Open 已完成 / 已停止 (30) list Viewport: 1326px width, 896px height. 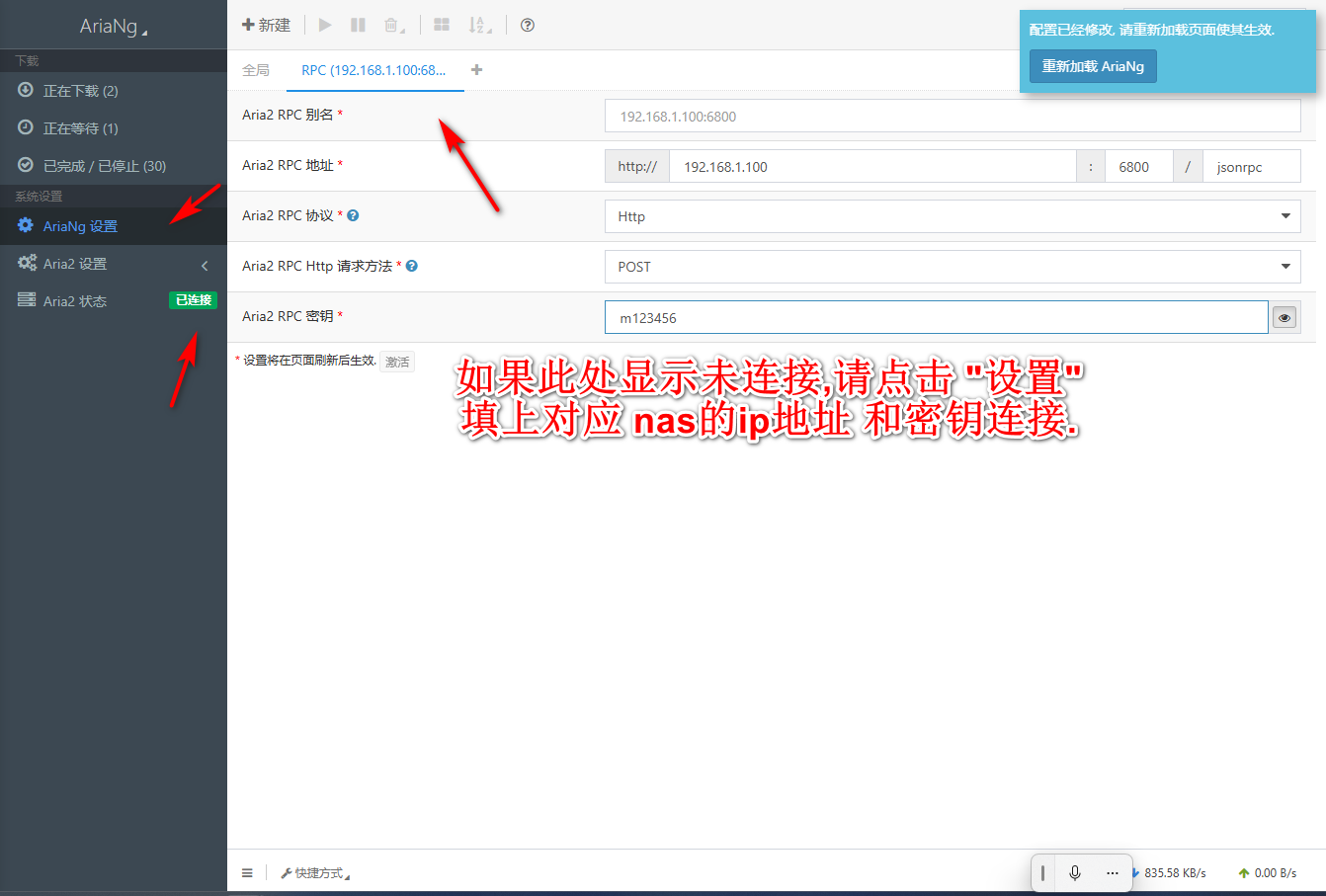coord(114,166)
